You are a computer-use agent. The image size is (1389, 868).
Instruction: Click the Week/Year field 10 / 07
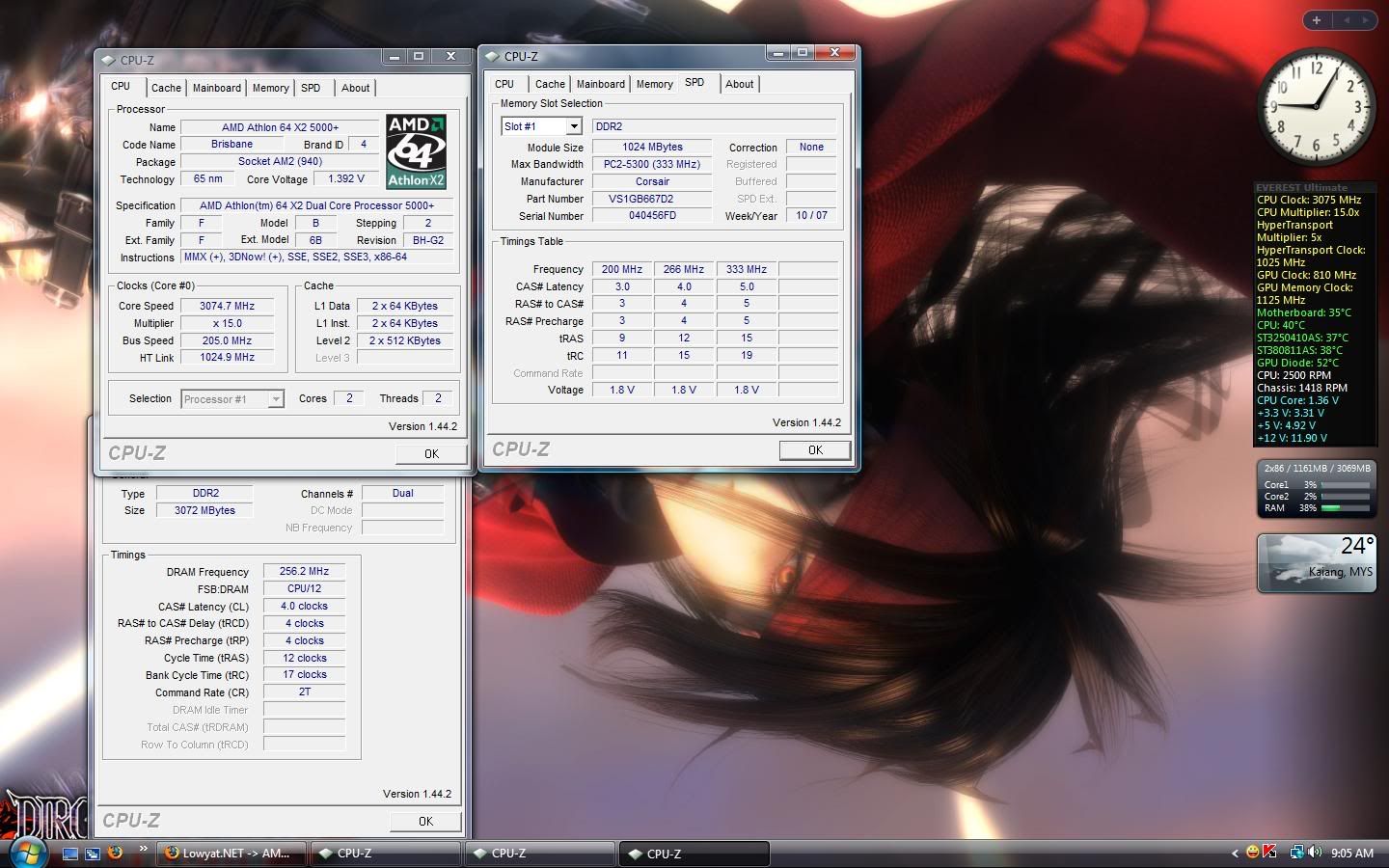point(811,216)
